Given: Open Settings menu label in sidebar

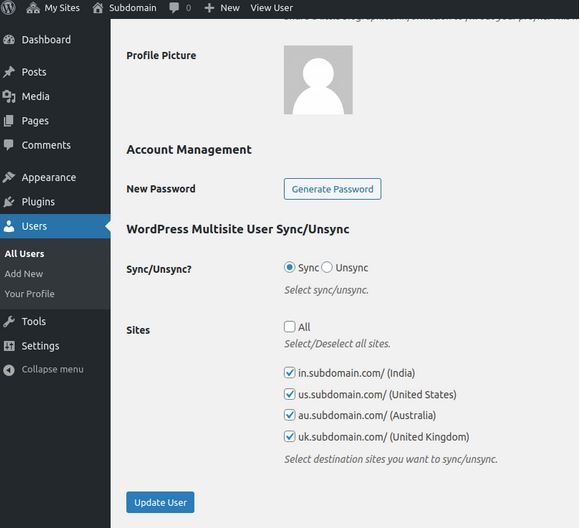Looking at the screenshot, I should click(x=40, y=346).
